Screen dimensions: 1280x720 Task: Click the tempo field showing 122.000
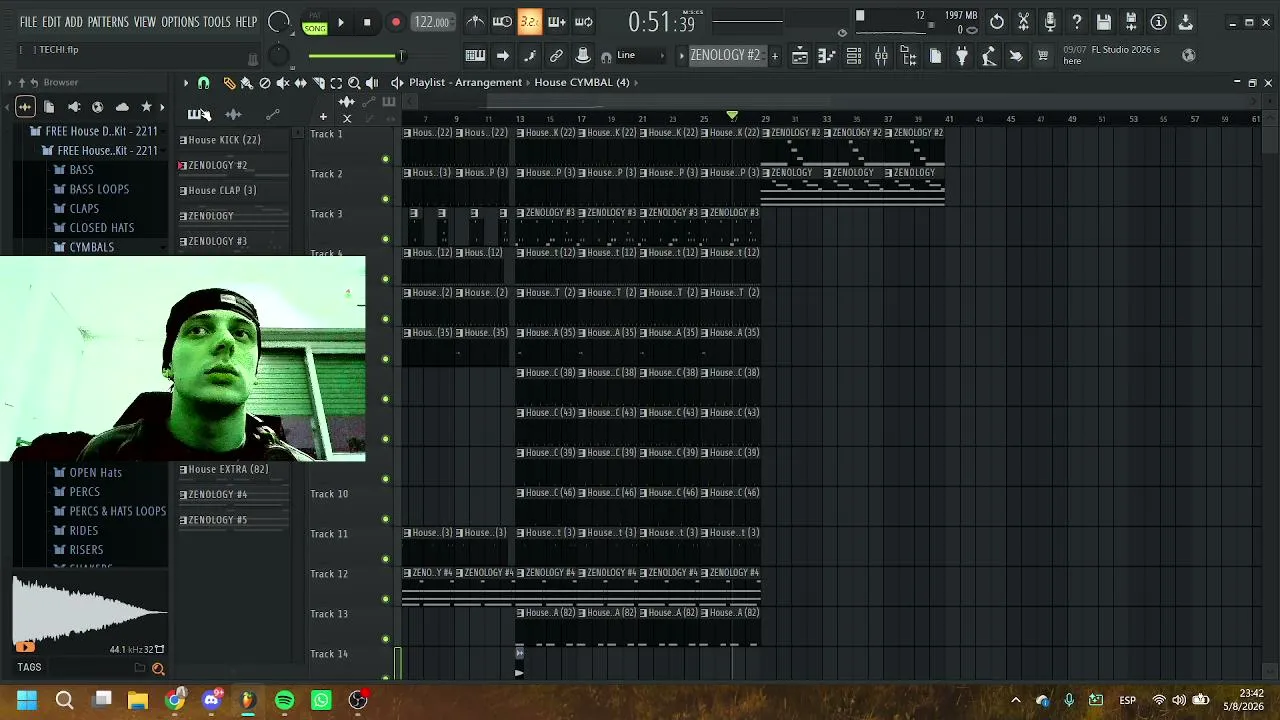pos(432,22)
